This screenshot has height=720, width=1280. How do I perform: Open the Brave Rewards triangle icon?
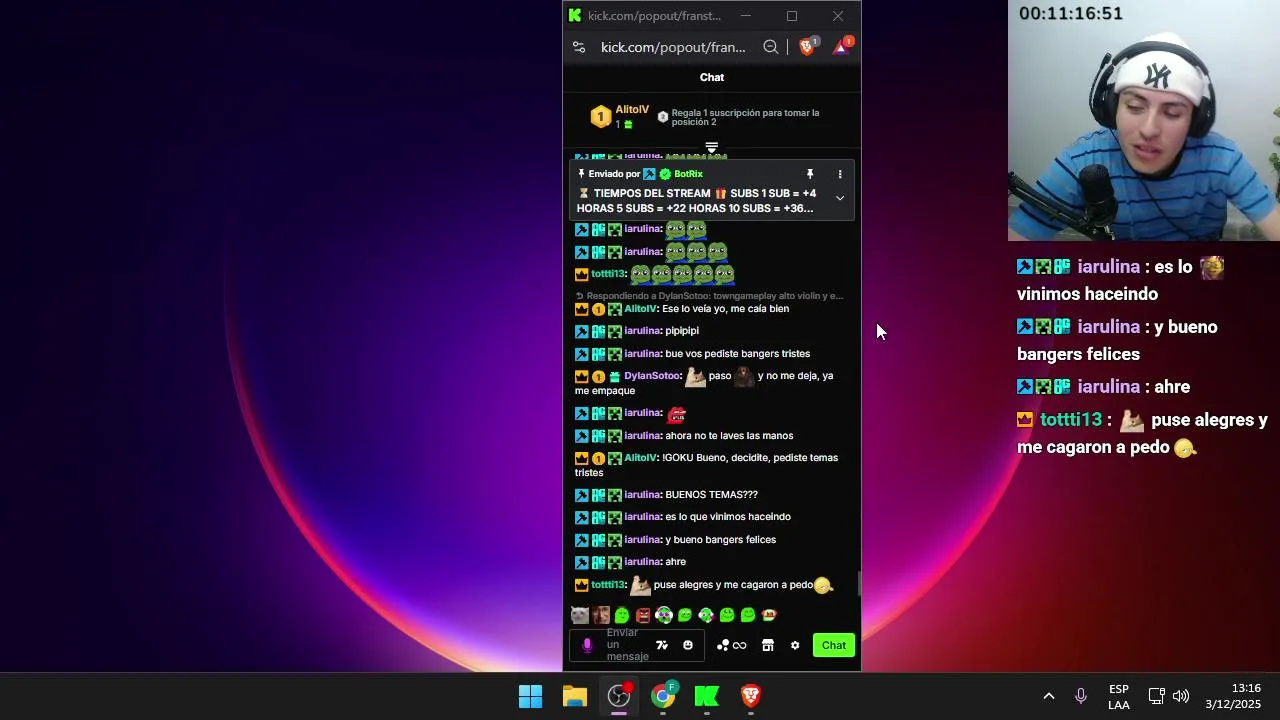click(x=842, y=46)
